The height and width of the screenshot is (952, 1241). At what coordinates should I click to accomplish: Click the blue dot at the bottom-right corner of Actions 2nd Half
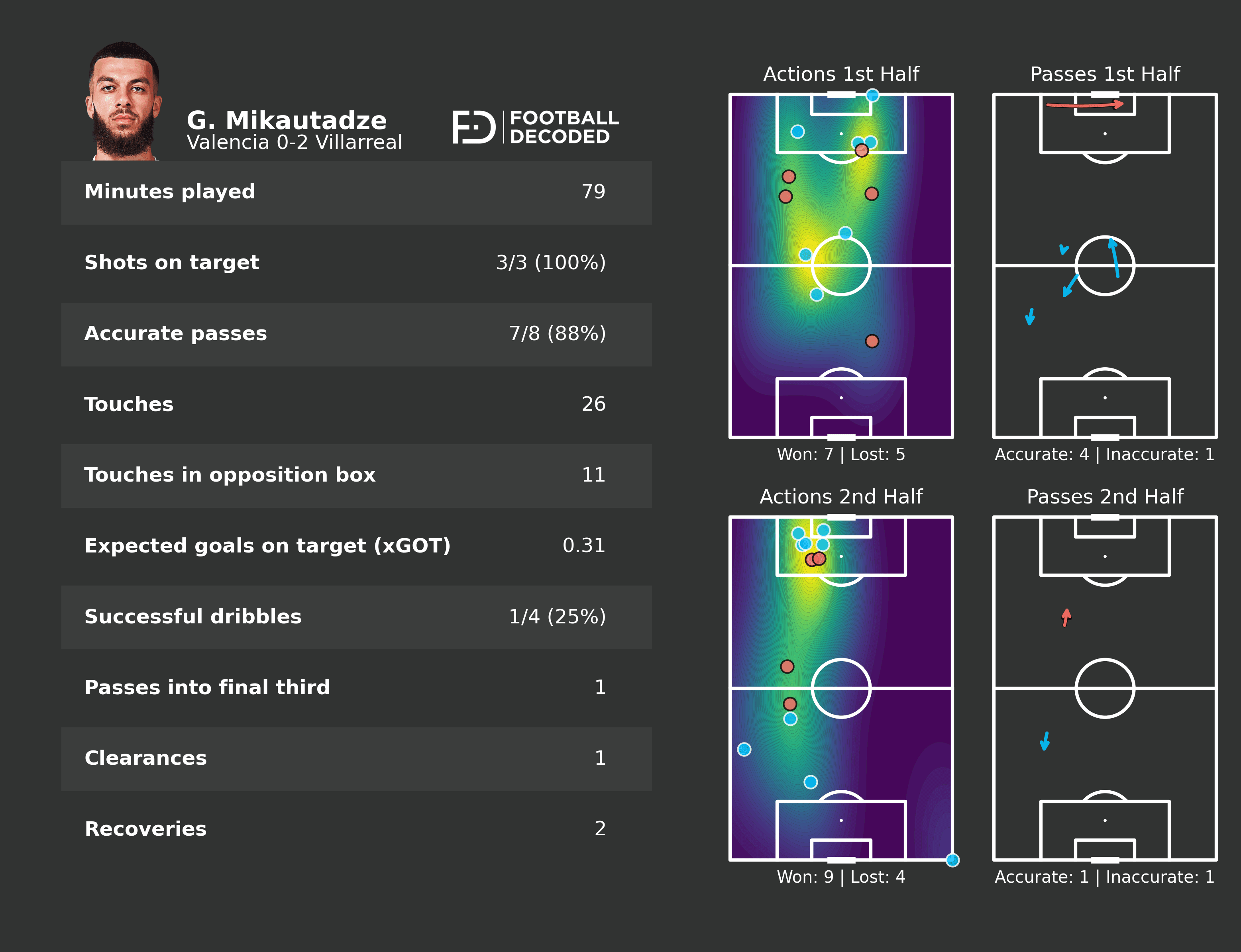(952, 860)
